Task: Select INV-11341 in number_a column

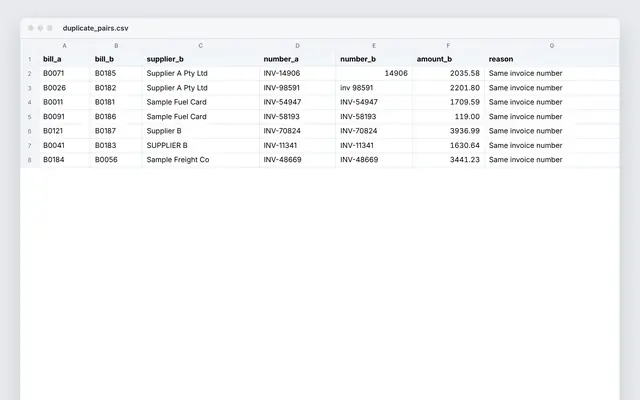Action: (x=298, y=145)
